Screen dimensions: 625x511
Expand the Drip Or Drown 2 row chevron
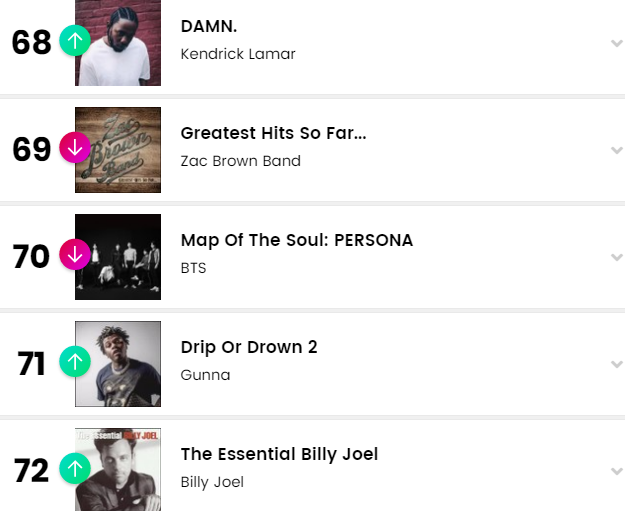coord(616,364)
